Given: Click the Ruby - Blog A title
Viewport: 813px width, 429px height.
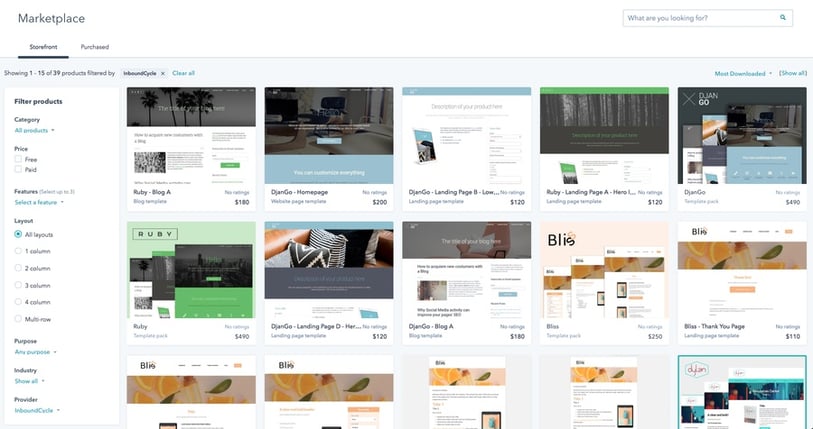Looking at the screenshot, I should point(152,192).
